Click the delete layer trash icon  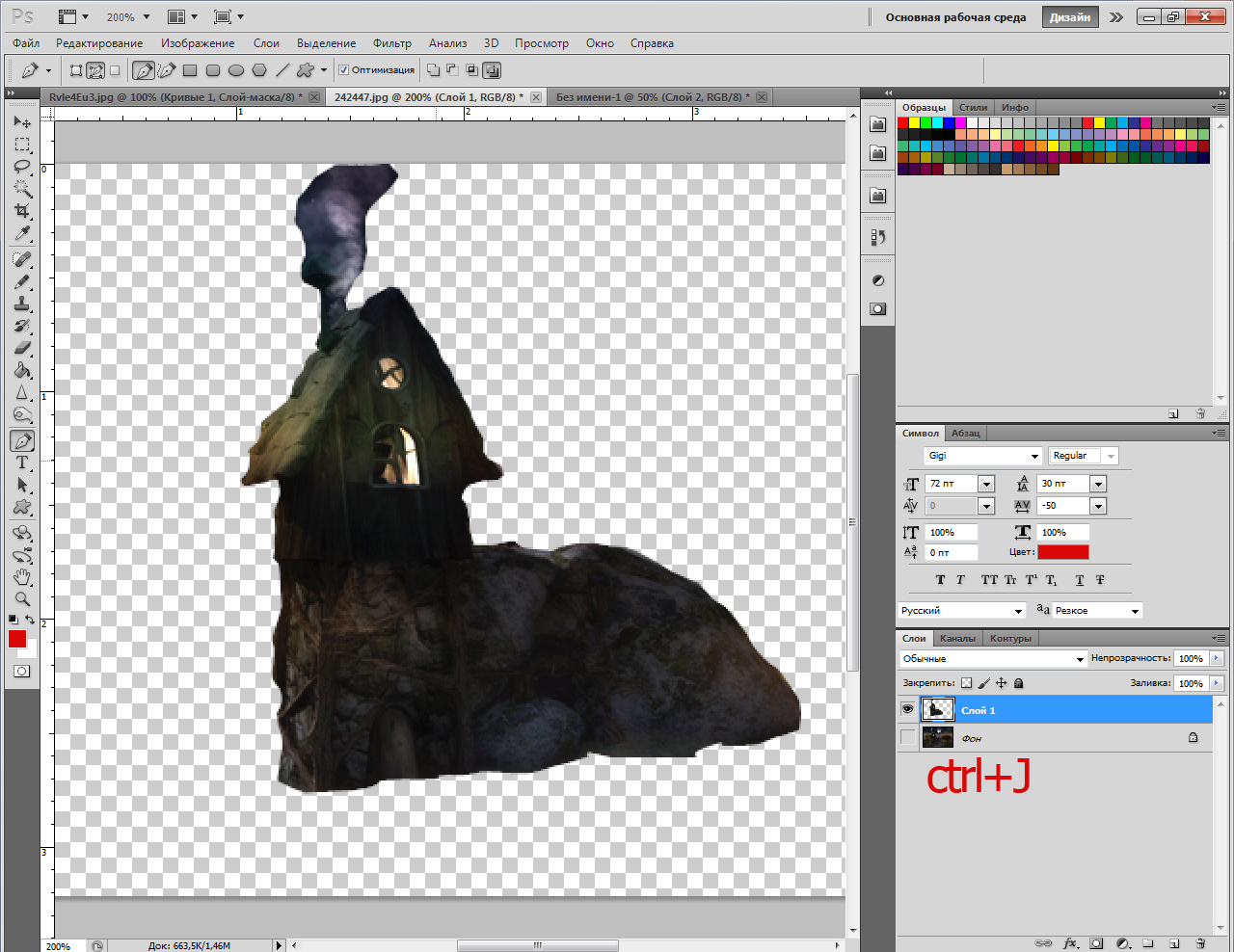coord(1200,943)
